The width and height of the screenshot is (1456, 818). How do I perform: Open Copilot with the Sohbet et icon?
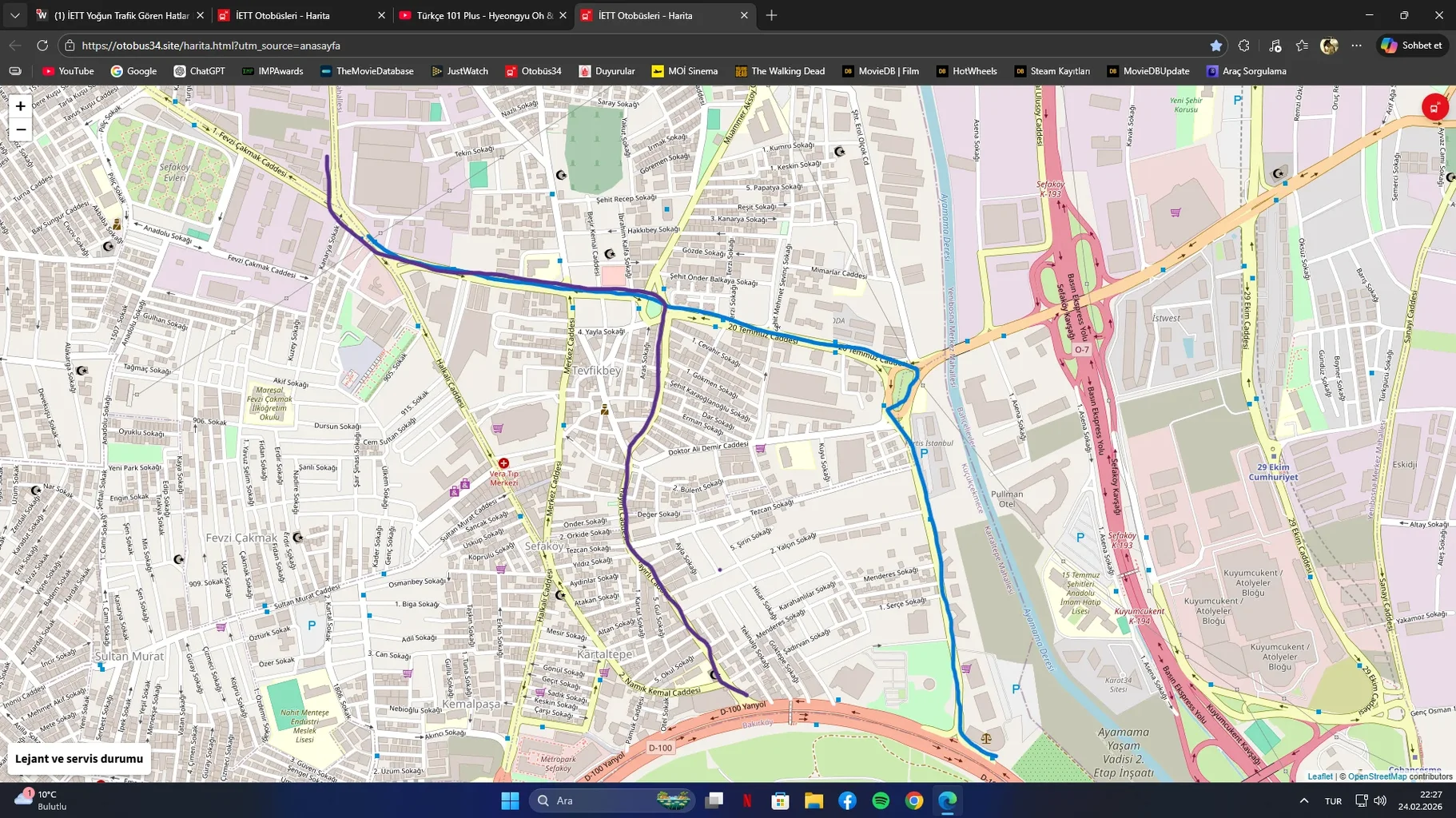coord(1411,46)
